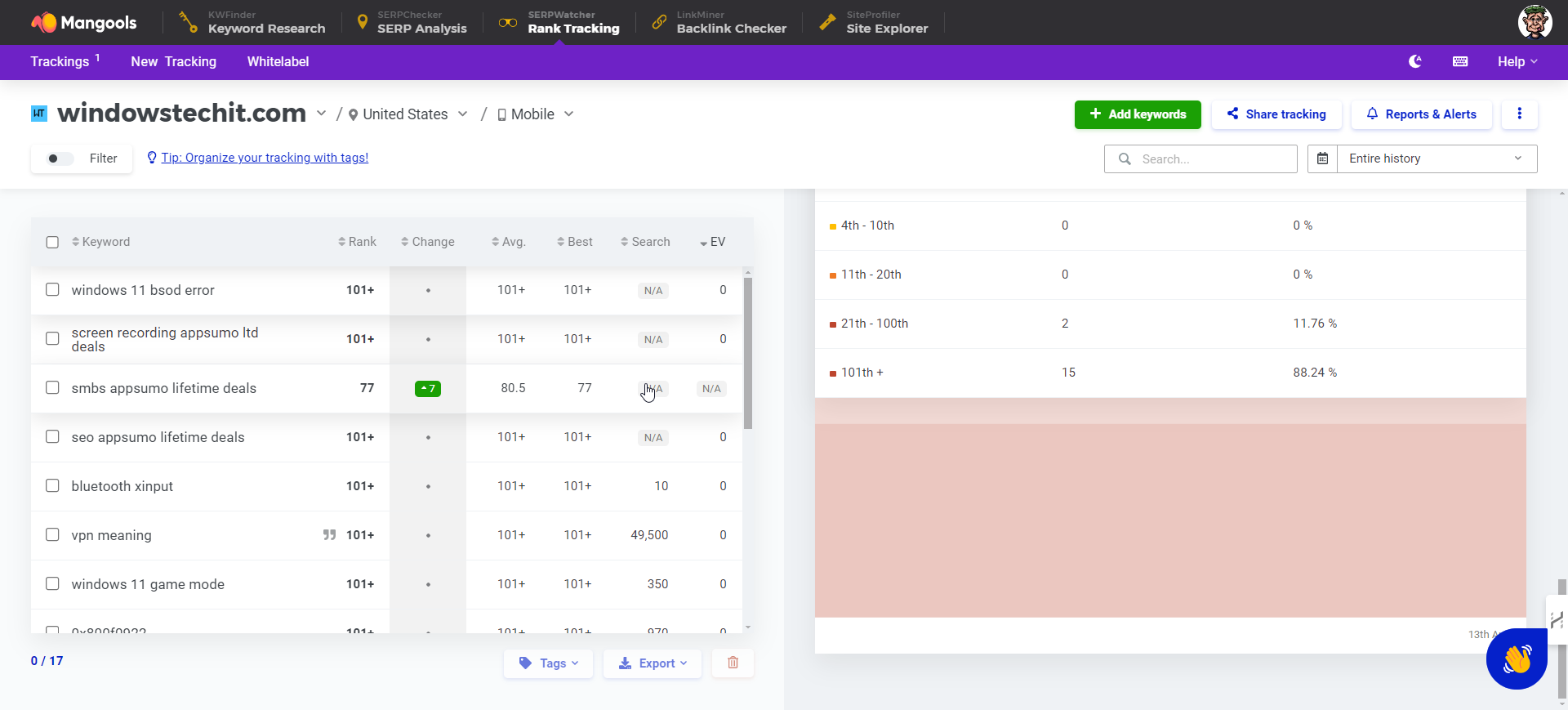Open the Tags dropdown
The image size is (1568, 710).
[x=549, y=663]
